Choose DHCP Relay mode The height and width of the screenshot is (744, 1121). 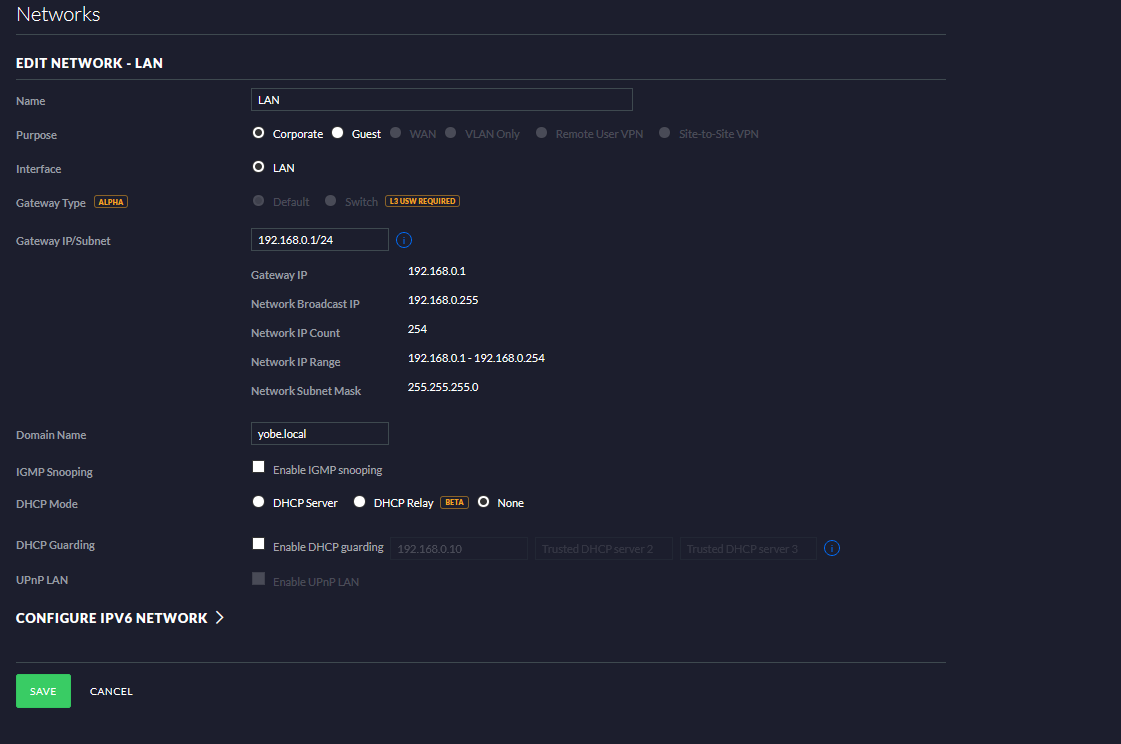360,502
